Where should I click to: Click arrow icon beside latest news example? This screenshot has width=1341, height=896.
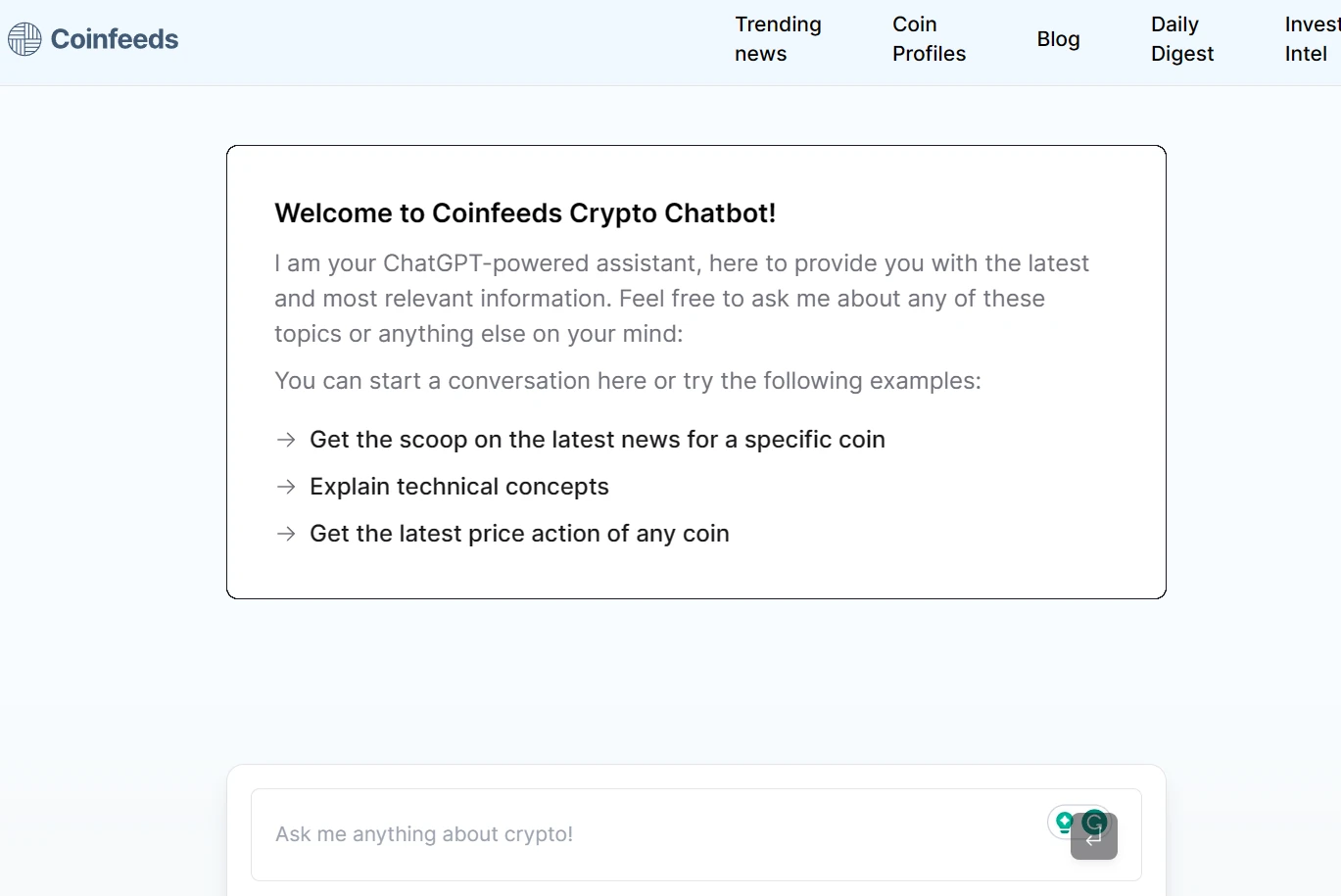[x=286, y=440]
